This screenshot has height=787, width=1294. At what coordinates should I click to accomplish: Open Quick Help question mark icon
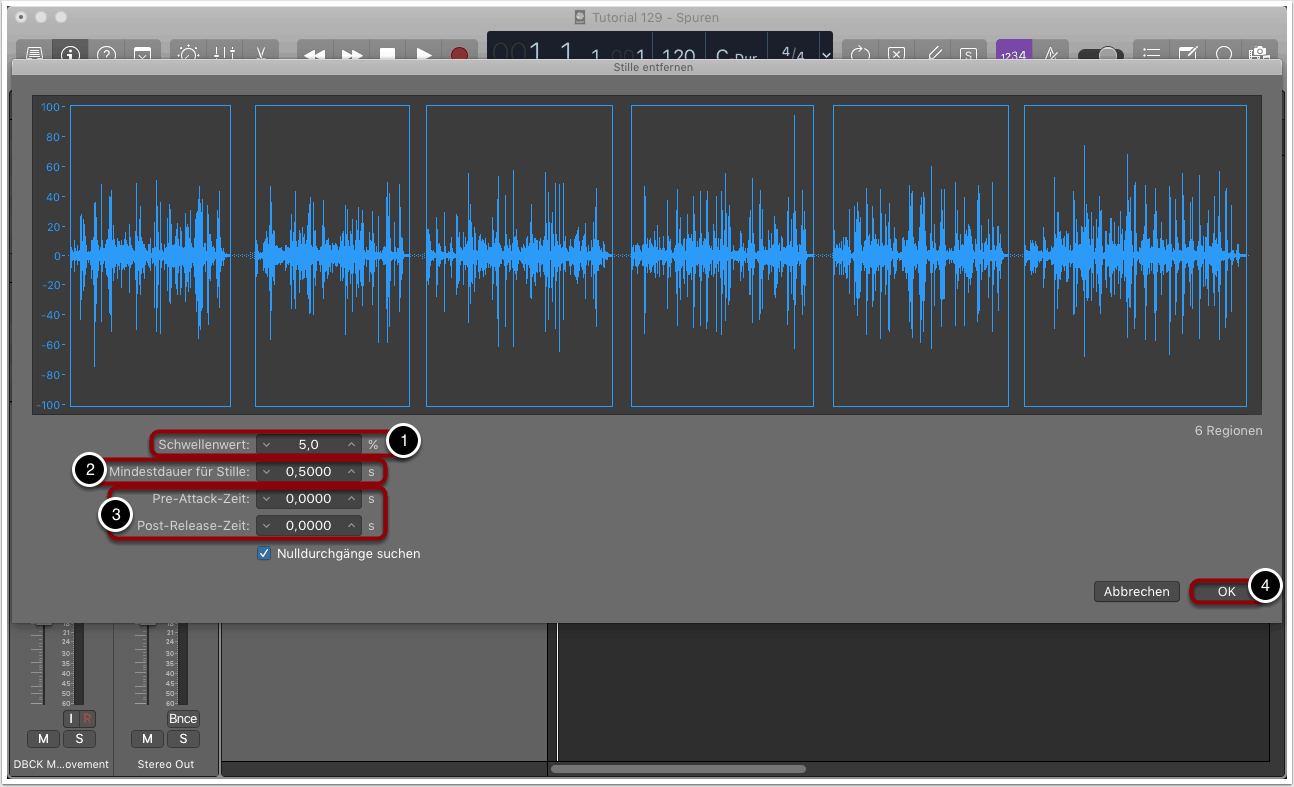point(106,53)
